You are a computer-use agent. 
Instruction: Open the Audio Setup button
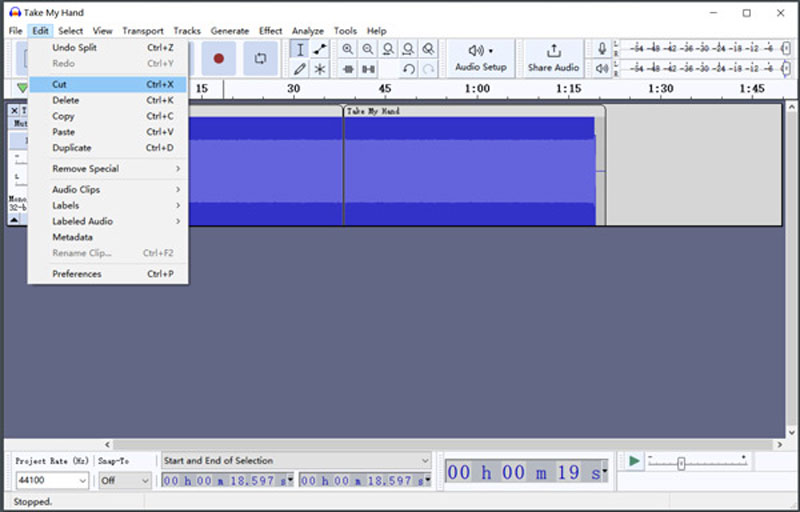click(x=481, y=58)
